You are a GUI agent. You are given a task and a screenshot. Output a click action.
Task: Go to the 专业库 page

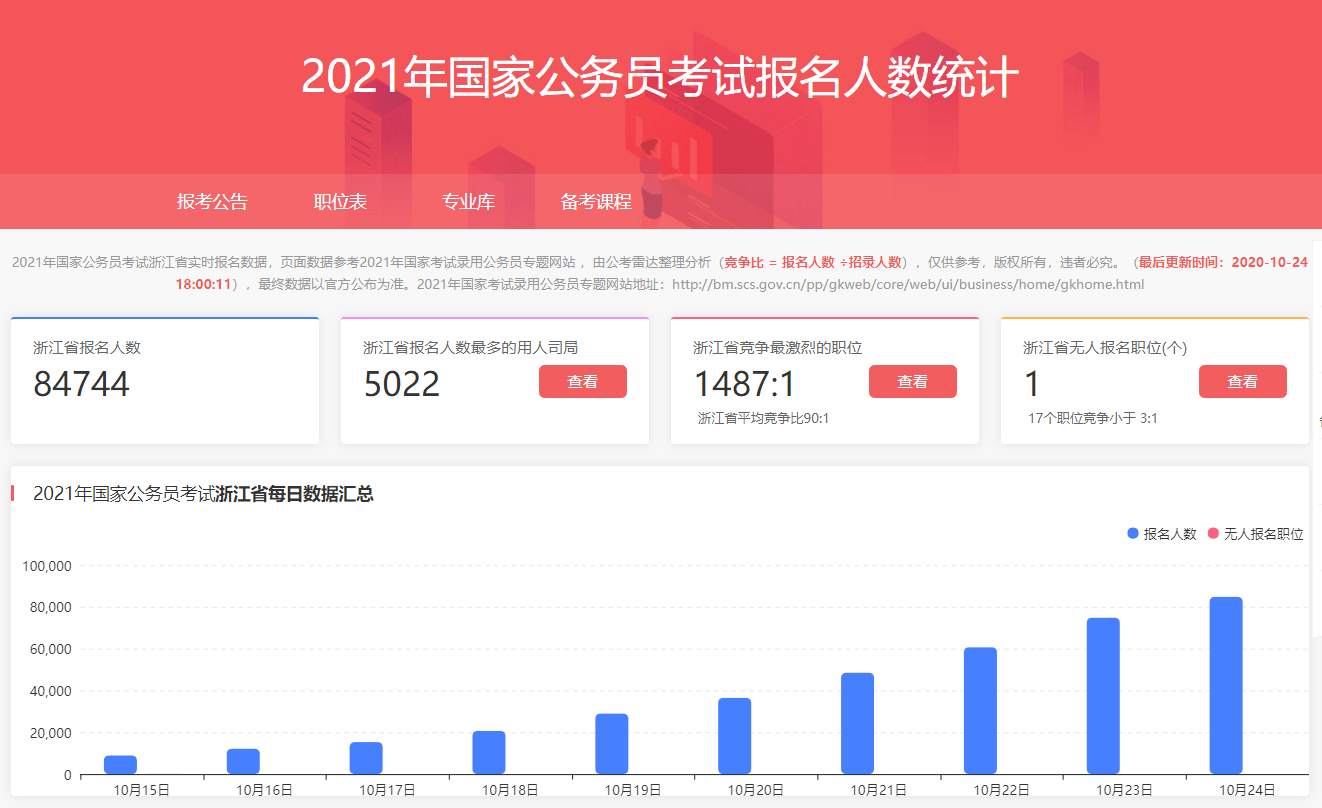pos(468,202)
